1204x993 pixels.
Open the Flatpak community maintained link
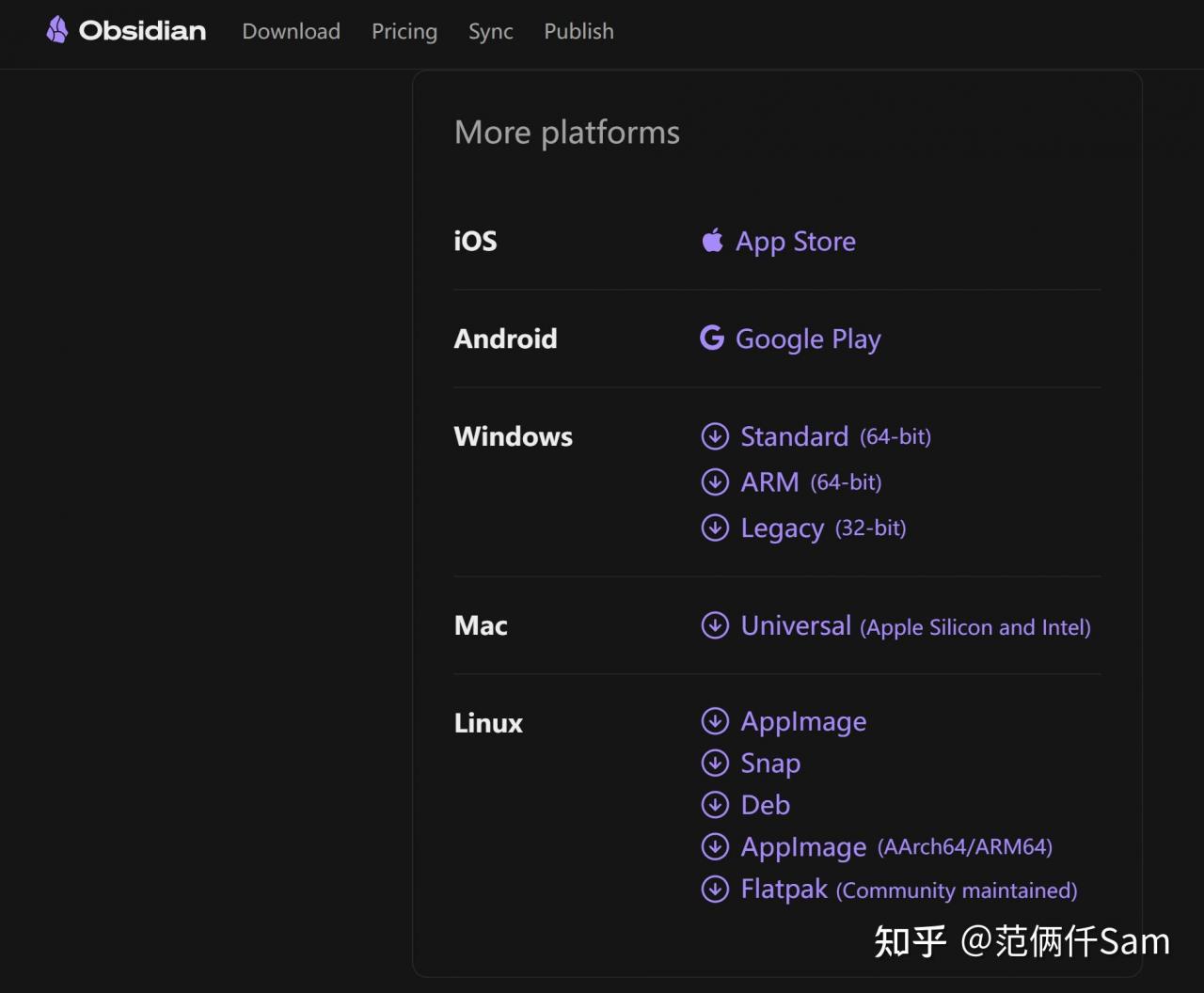coord(909,890)
